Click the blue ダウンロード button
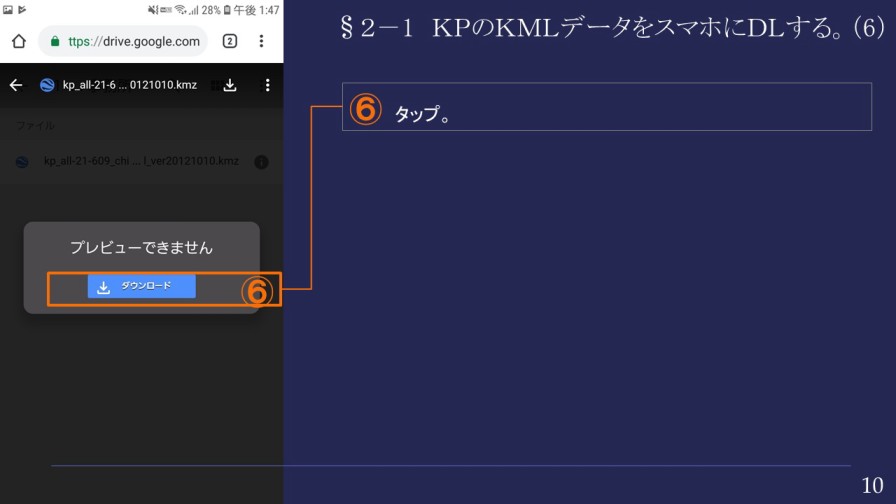The width and height of the screenshot is (896, 504). [x=141, y=287]
